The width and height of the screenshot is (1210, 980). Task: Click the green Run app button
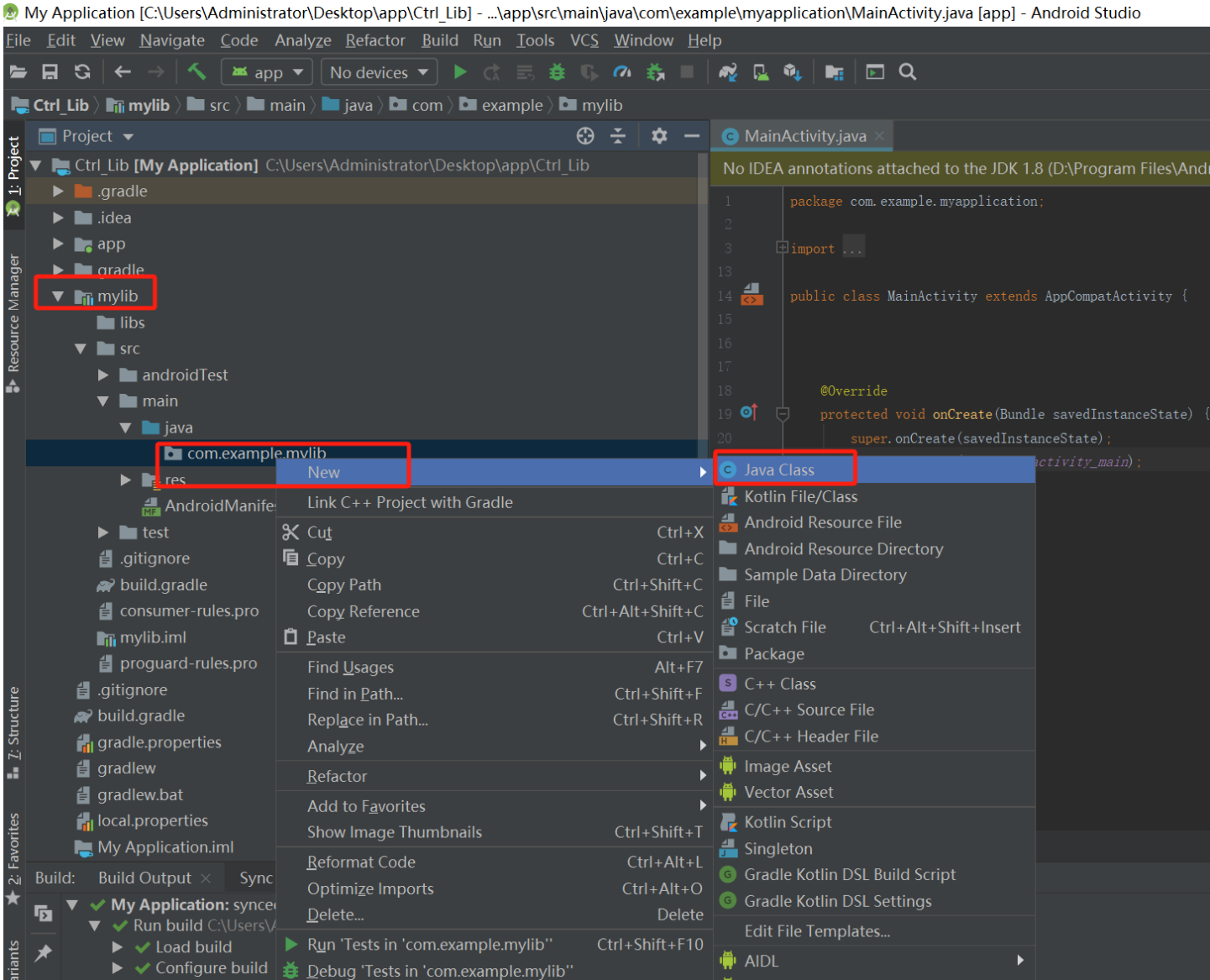460,72
